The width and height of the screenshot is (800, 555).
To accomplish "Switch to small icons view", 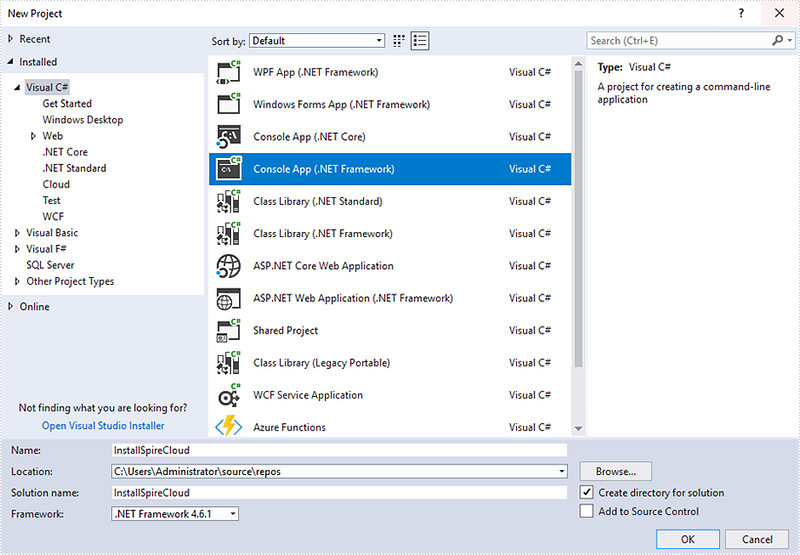I will coord(399,41).
